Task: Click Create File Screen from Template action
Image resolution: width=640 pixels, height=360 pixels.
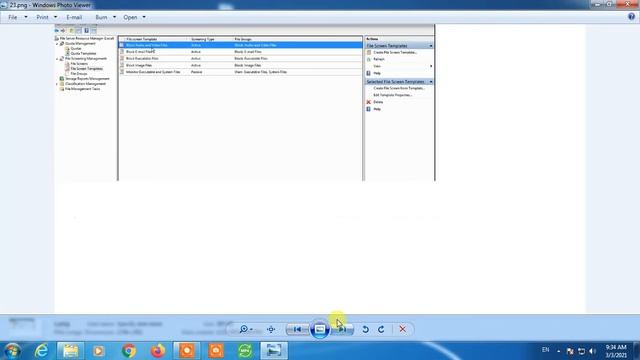Action: [399, 88]
